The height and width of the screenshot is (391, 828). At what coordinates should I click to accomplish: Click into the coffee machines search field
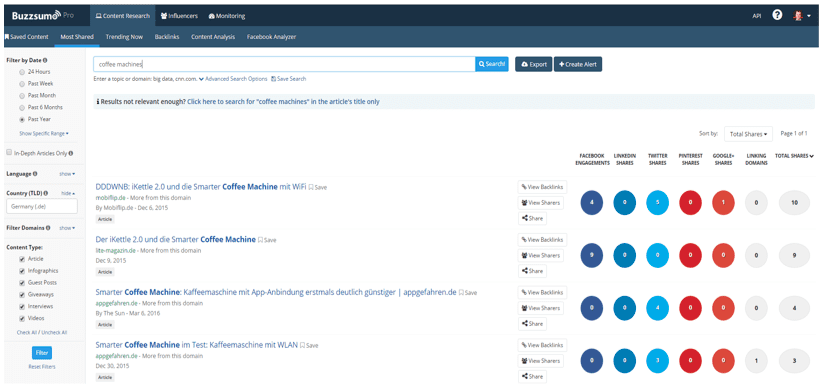coord(284,64)
